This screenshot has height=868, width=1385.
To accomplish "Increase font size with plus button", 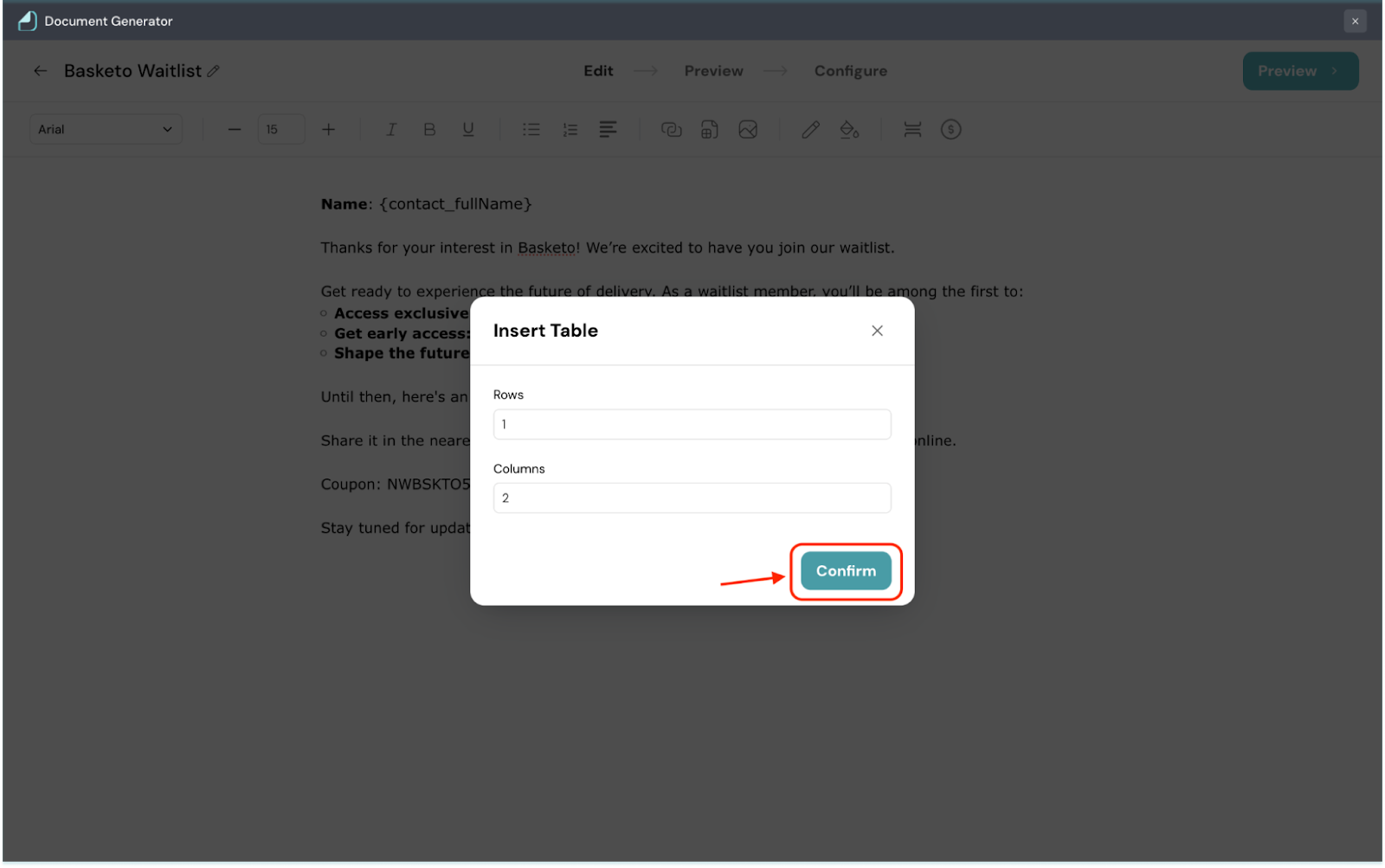I will (x=328, y=130).
